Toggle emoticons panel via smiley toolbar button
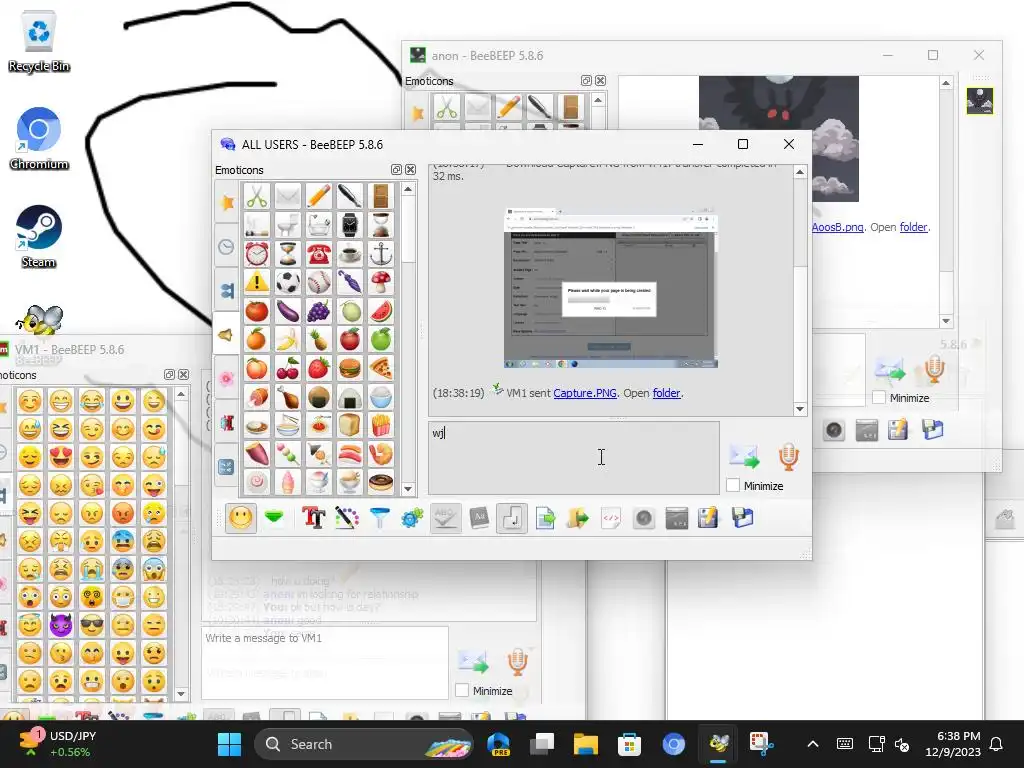1024x768 pixels. coord(241,519)
